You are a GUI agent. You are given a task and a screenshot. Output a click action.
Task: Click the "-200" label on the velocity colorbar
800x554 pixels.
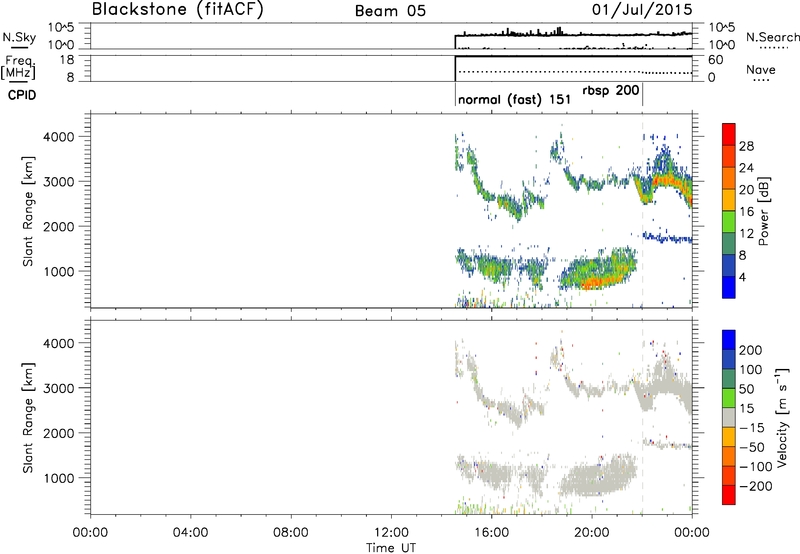[x=756, y=486]
